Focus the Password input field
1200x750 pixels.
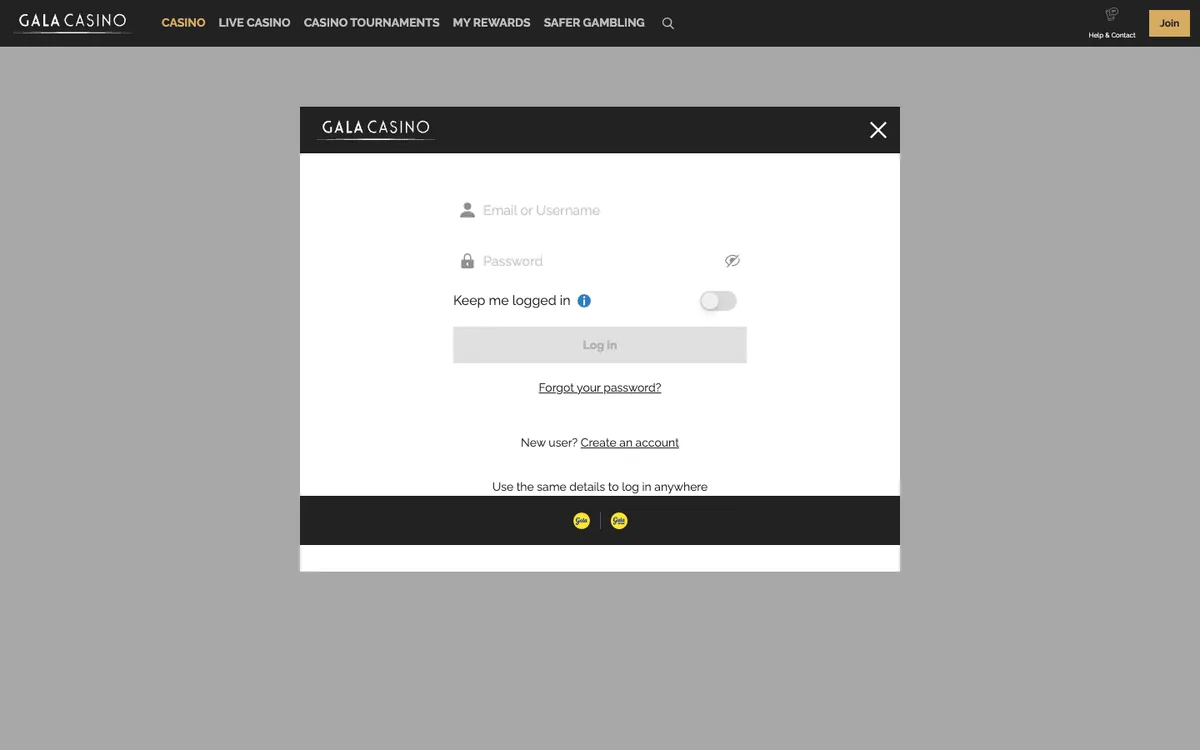pos(600,261)
